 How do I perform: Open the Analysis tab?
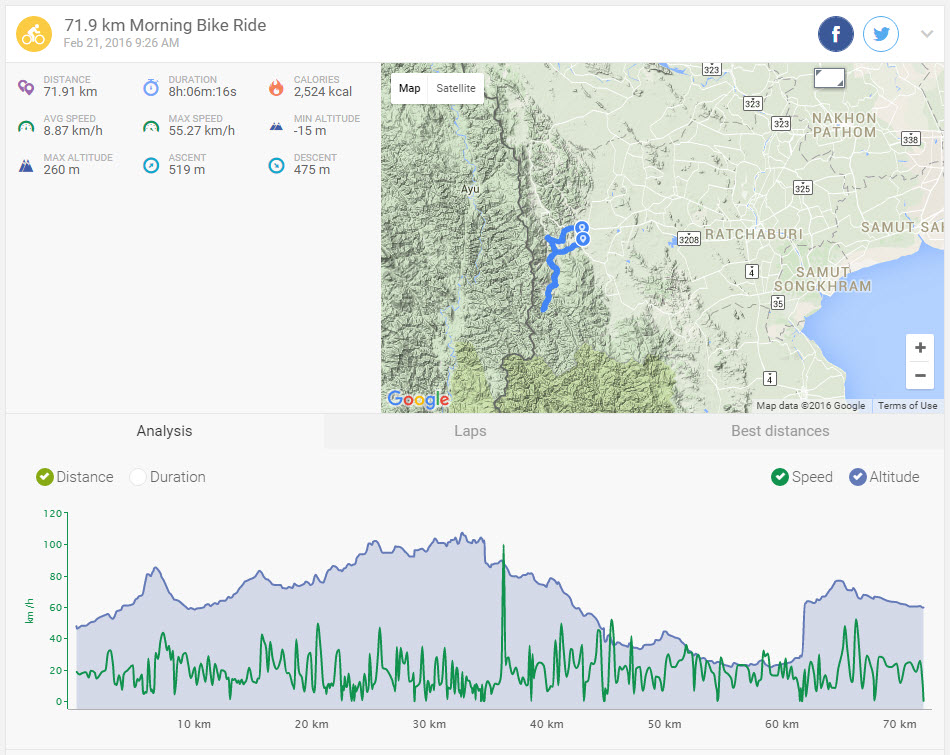(164, 431)
